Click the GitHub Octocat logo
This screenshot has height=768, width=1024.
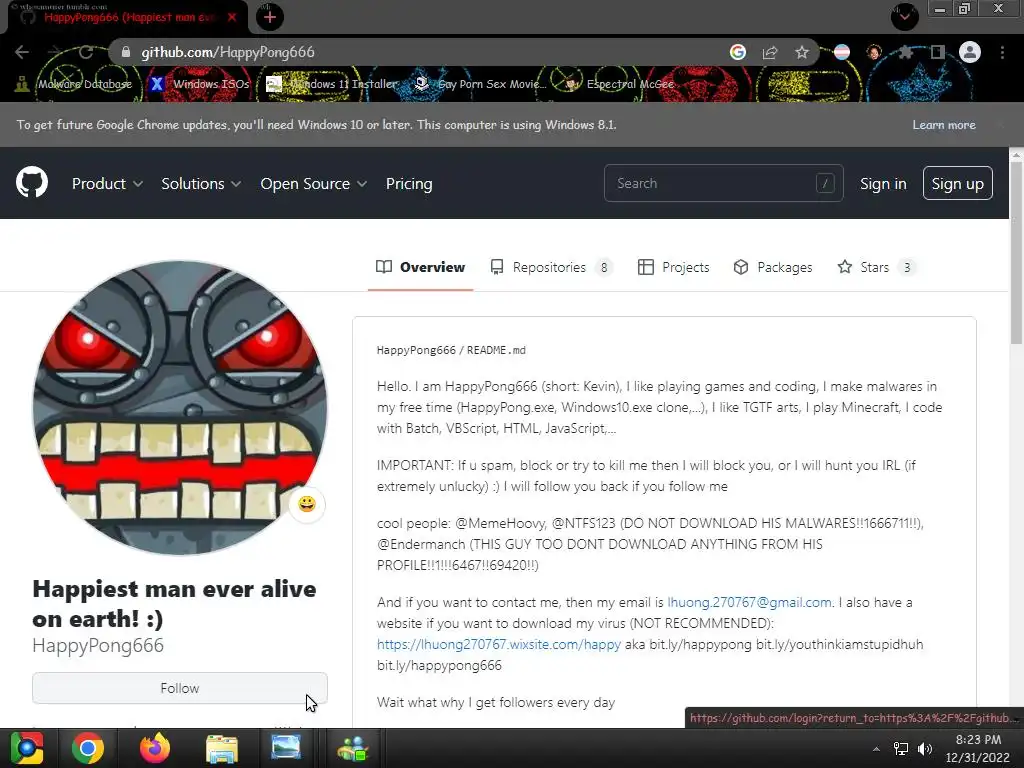32,182
